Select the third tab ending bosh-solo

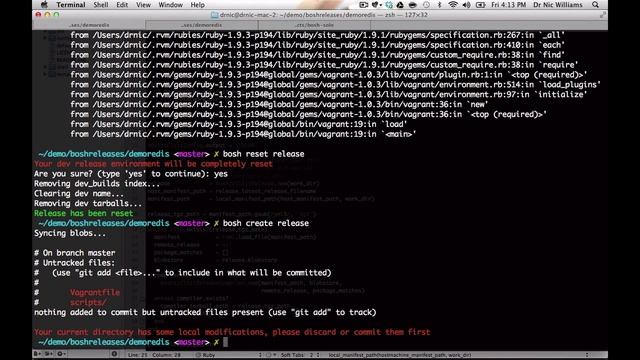pyautogui.click(x=315, y=25)
